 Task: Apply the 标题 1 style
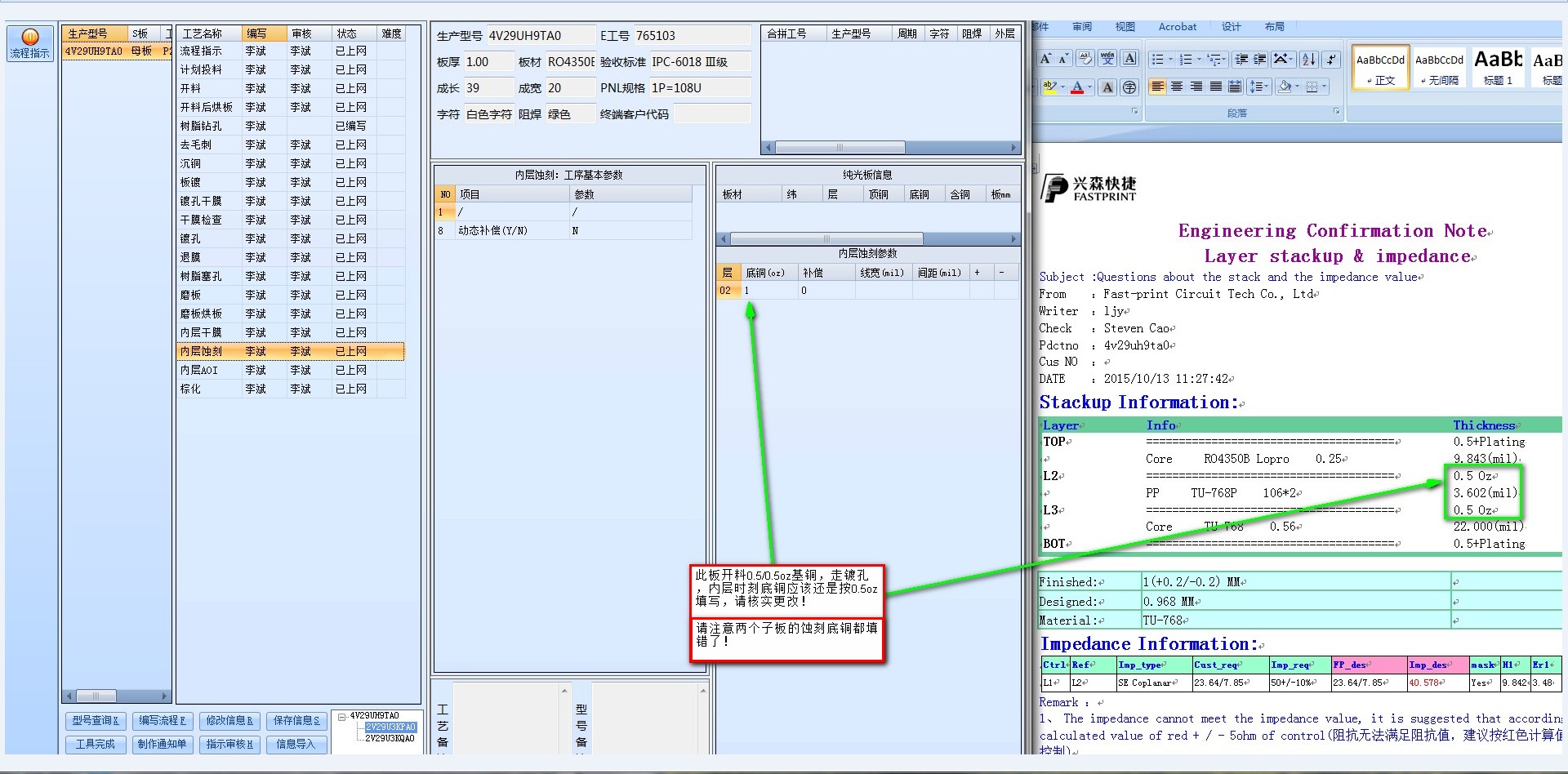(x=1499, y=68)
